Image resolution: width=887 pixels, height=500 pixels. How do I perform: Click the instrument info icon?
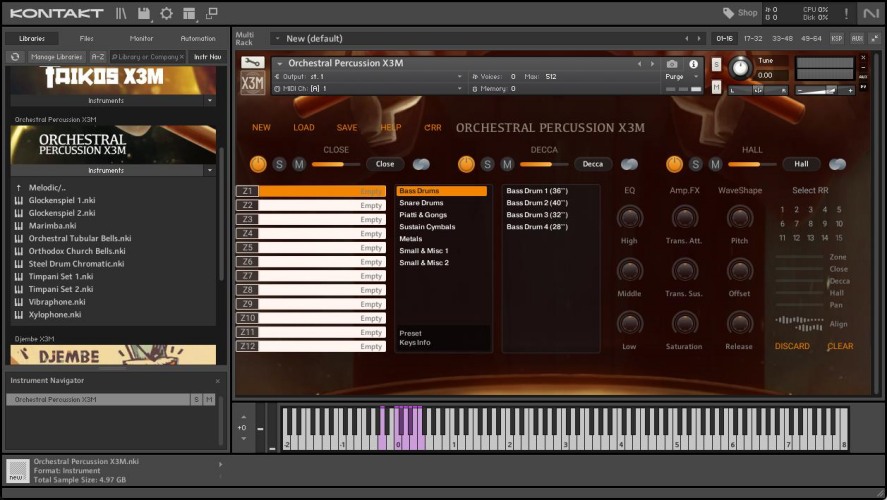pos(693,64)
